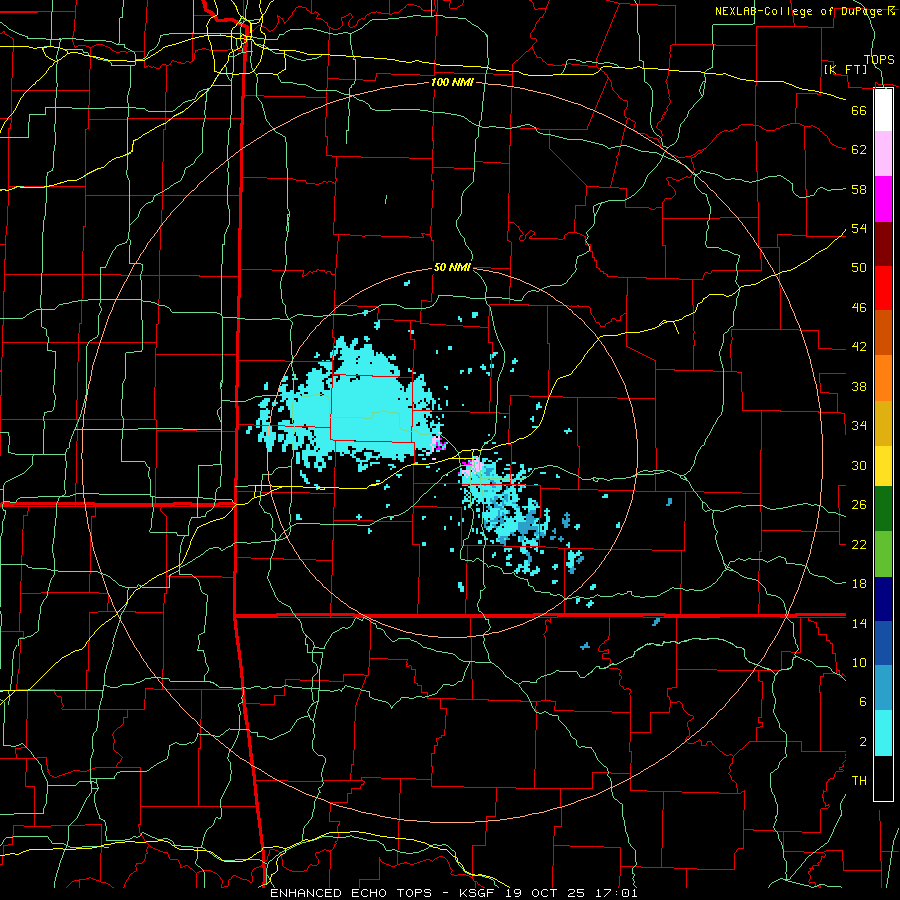Click the light blue legend swatch
This screenshot has width=900, height=900.
coord(883,688)
